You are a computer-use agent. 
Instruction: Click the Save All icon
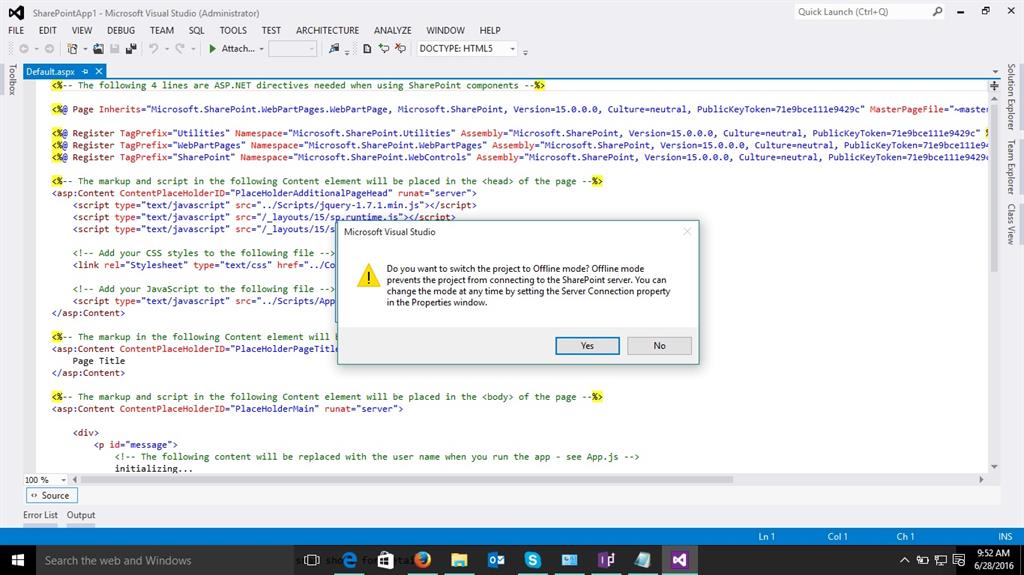(x=131, y=48)
